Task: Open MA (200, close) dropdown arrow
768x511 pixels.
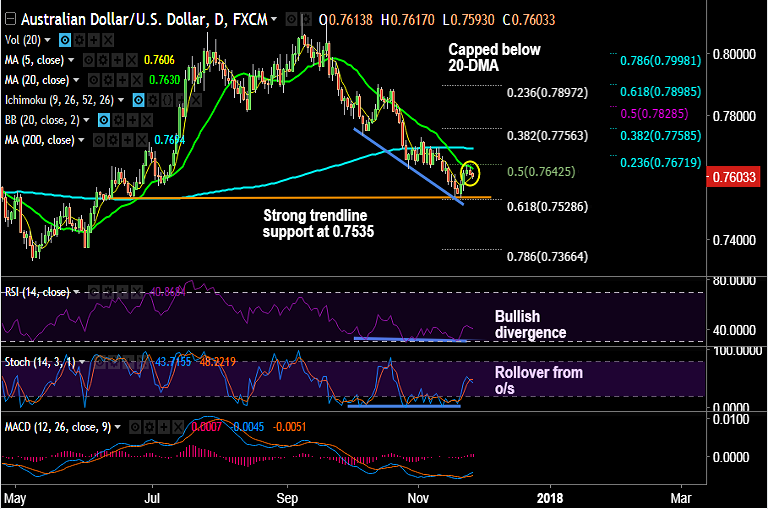Action: pos(81,141)
